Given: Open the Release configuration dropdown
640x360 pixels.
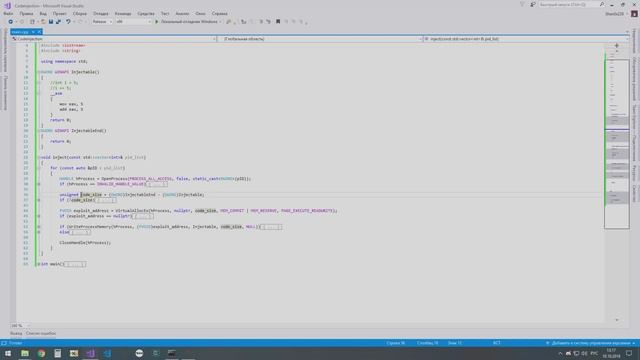Looking at the screenshot, I should pyautogui.click(x=102, y=22).
